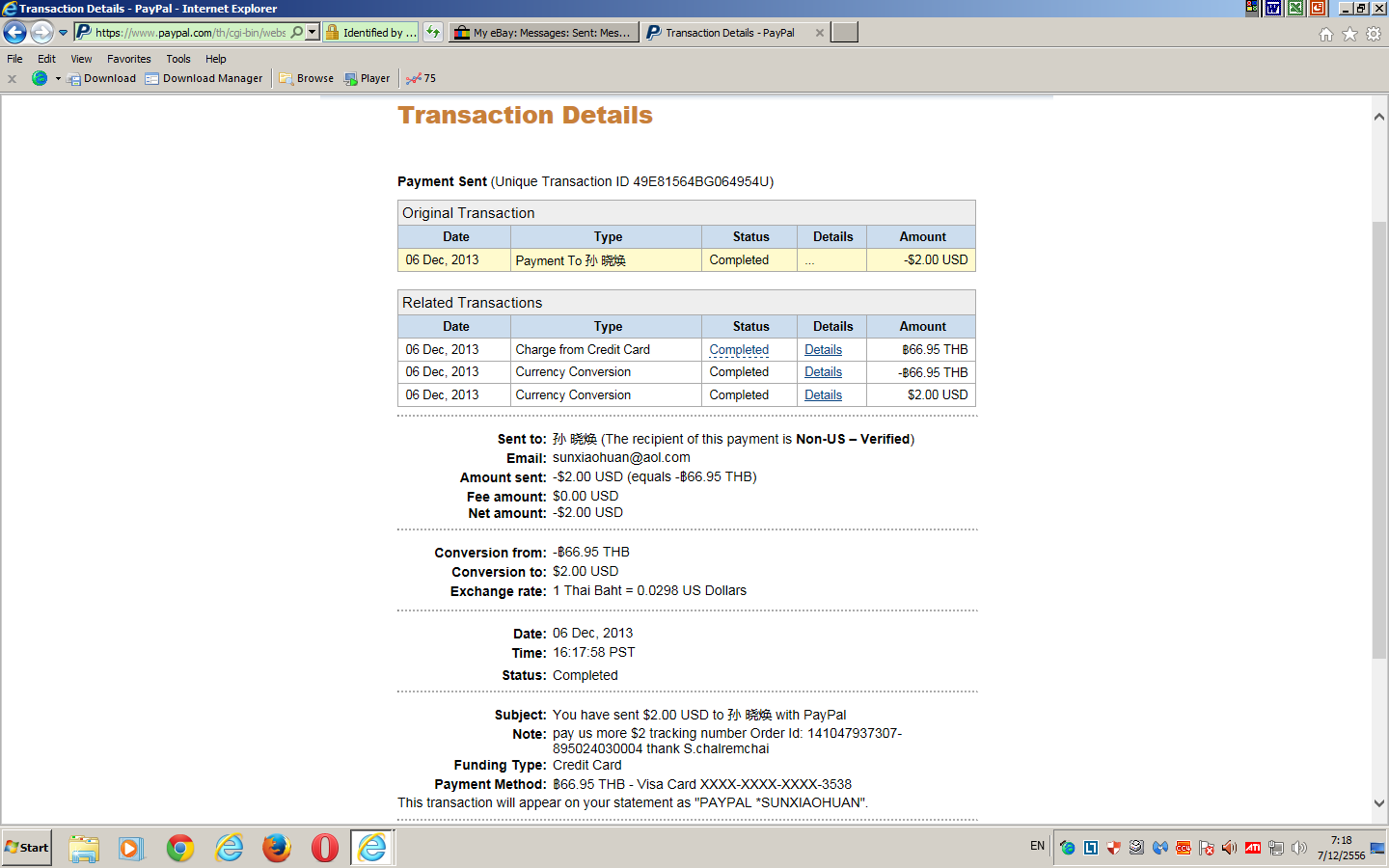The image size is (1389, 868).
Task: Go back with the browser Back arrow
Action: pyautogui.click(x=15, y=33)
